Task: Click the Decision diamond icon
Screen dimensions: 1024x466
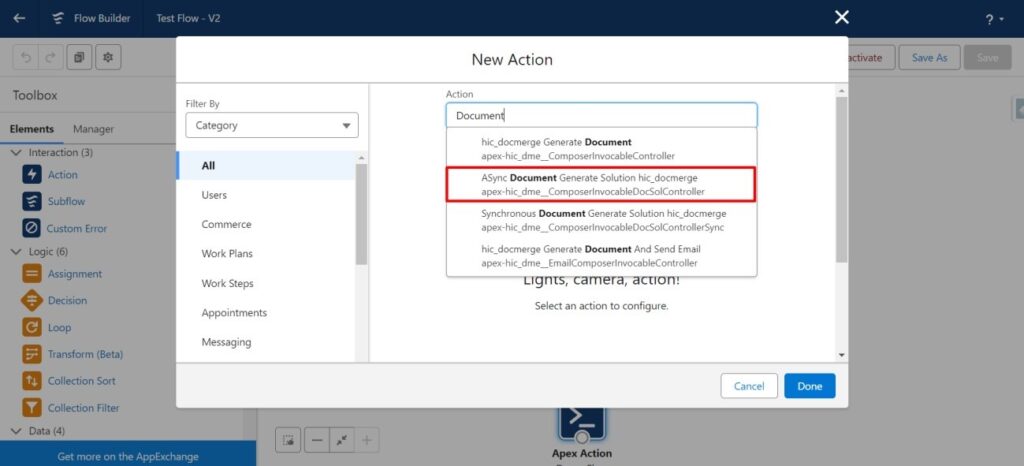Action: pyautogui.click(x=31, y=301)
